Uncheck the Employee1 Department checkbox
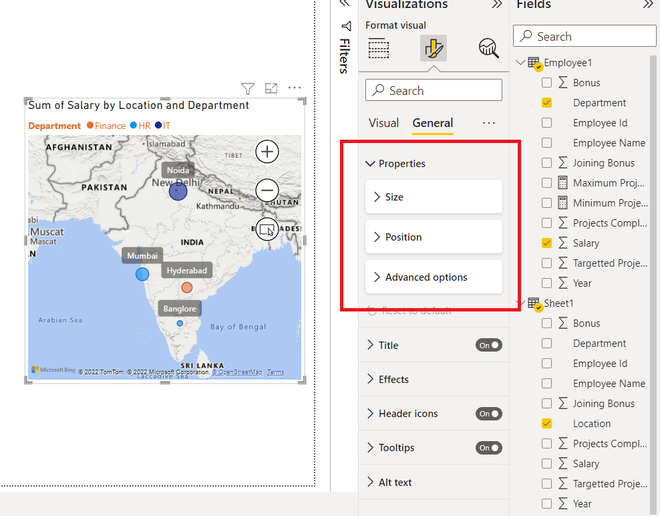 coord(546,103)
